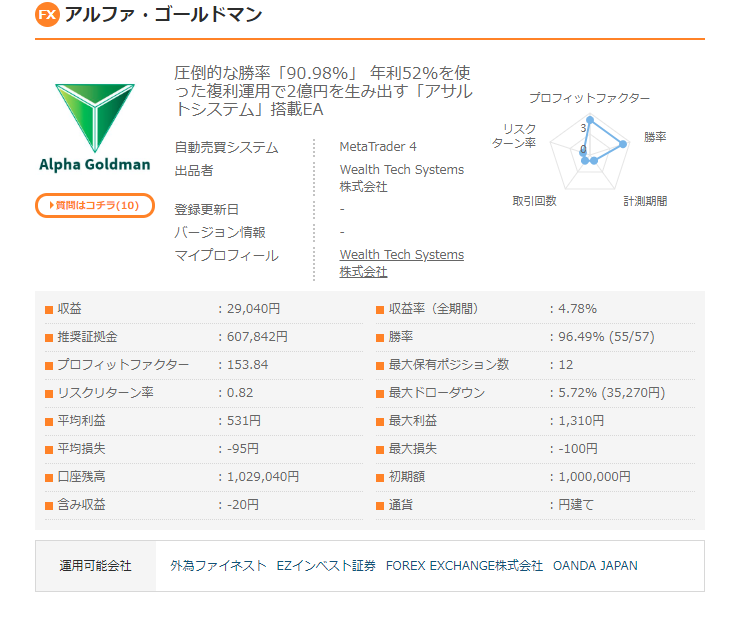Click the orange FX badge icon

point(47,14)
